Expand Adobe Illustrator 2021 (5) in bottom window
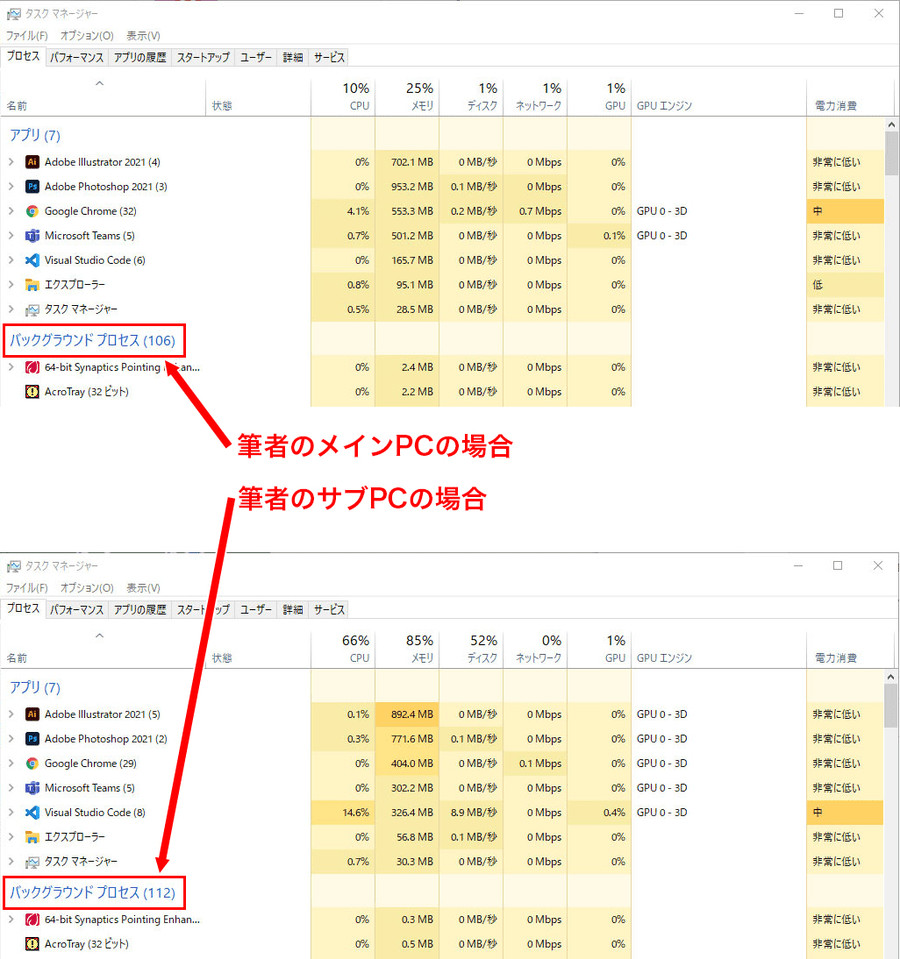900x959 pixels. (x=11, y=714)
